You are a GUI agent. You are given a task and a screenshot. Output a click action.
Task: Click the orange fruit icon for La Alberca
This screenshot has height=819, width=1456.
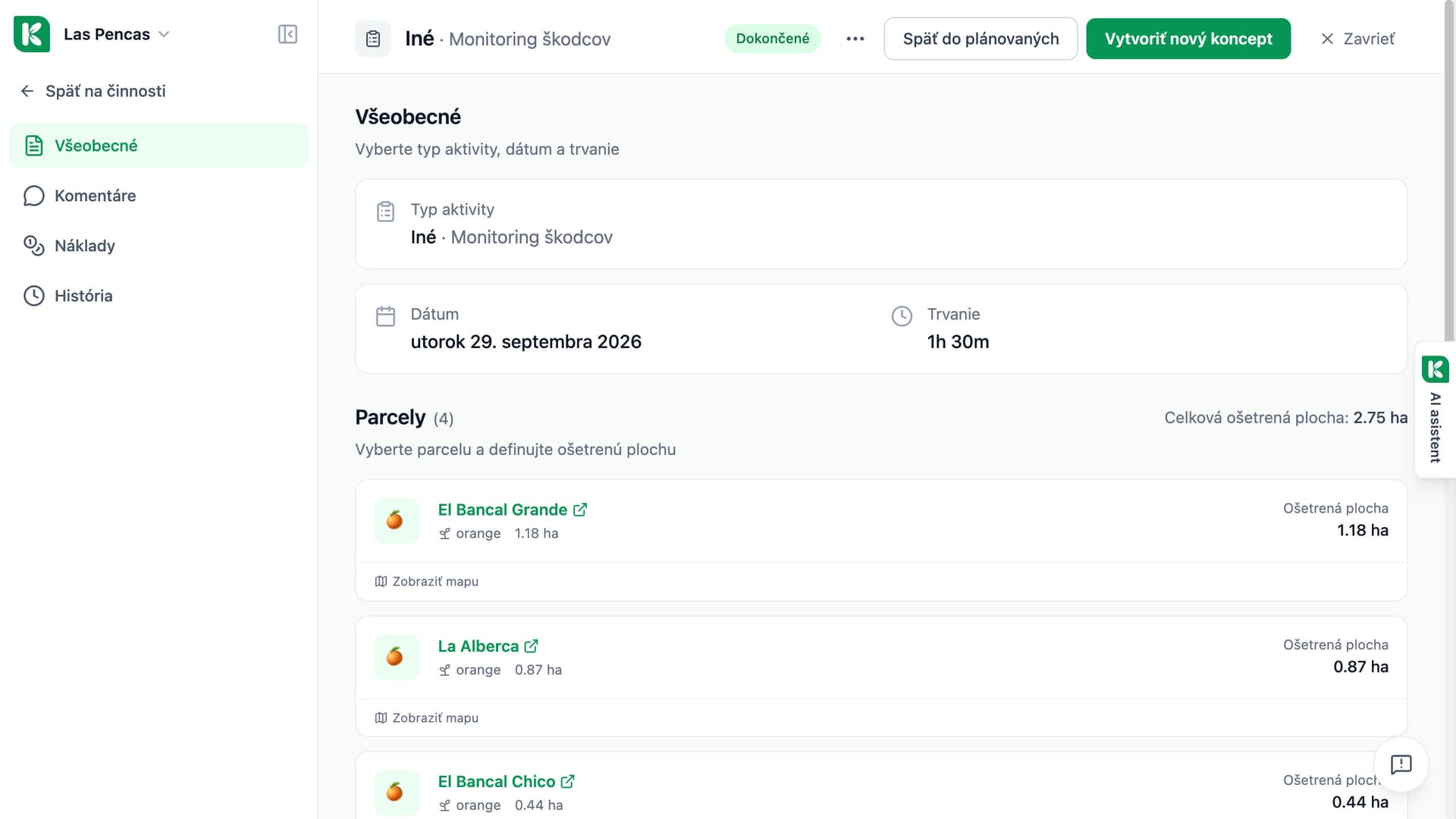[397, 657]
